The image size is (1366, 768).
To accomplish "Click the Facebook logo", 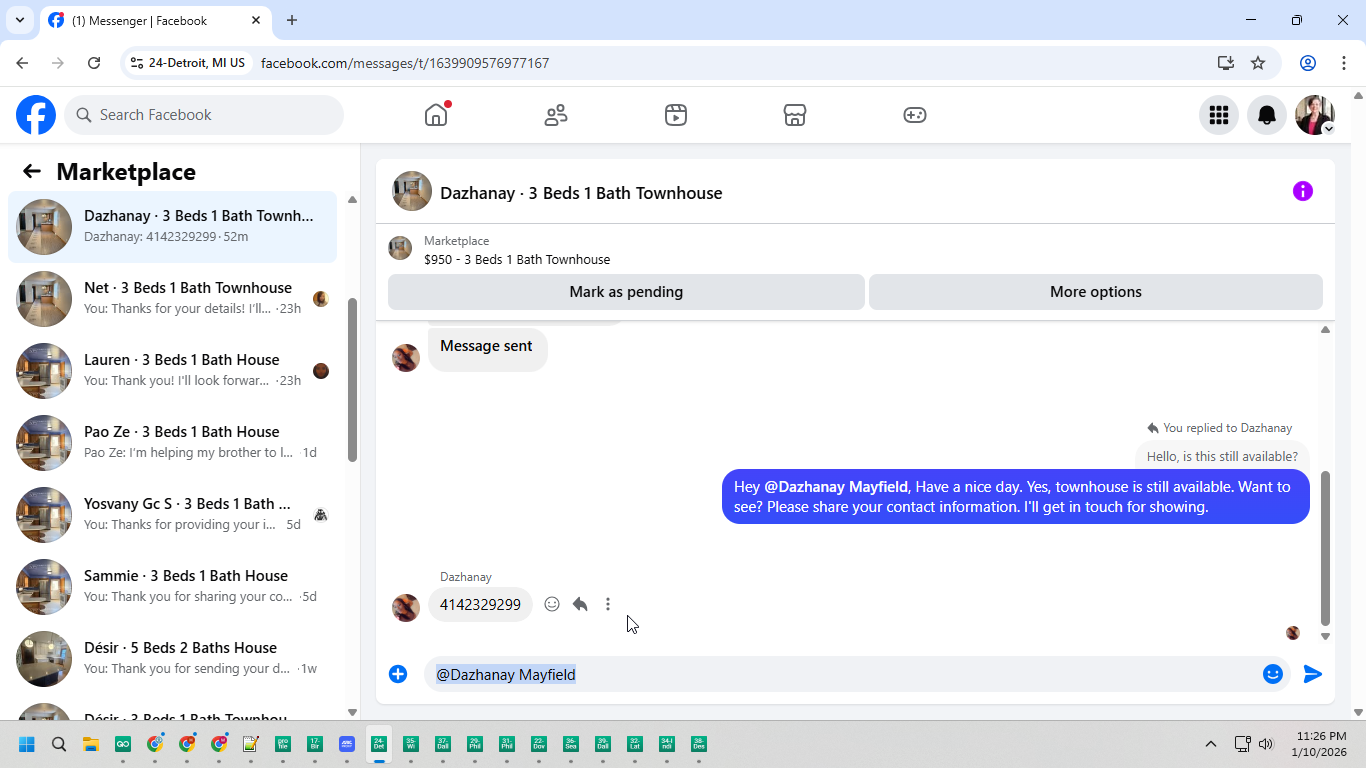I will coord(36,115).
